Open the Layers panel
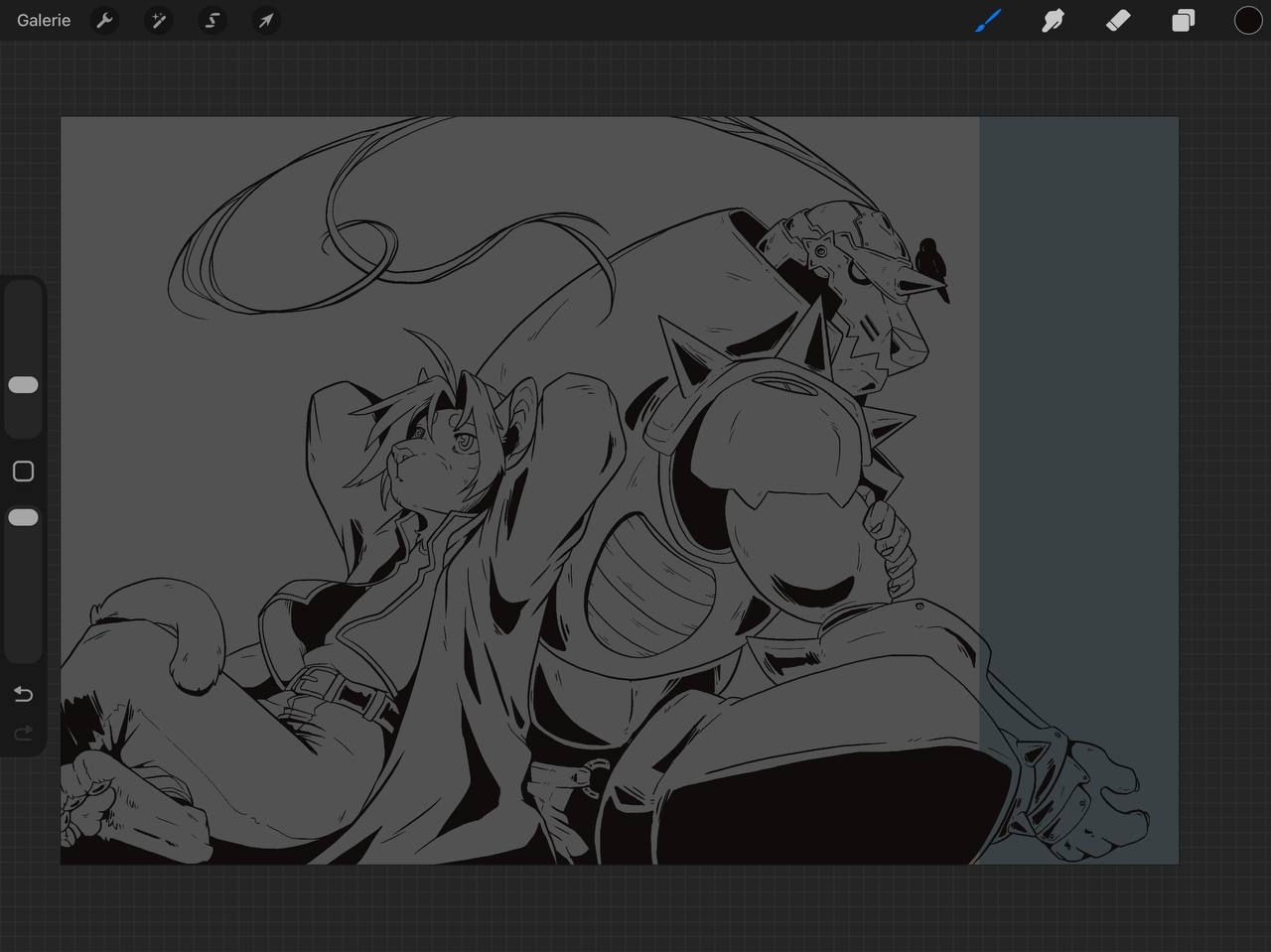Image resolution: width=1271 pixels, height=952 pixels. tap(1183, 20)
